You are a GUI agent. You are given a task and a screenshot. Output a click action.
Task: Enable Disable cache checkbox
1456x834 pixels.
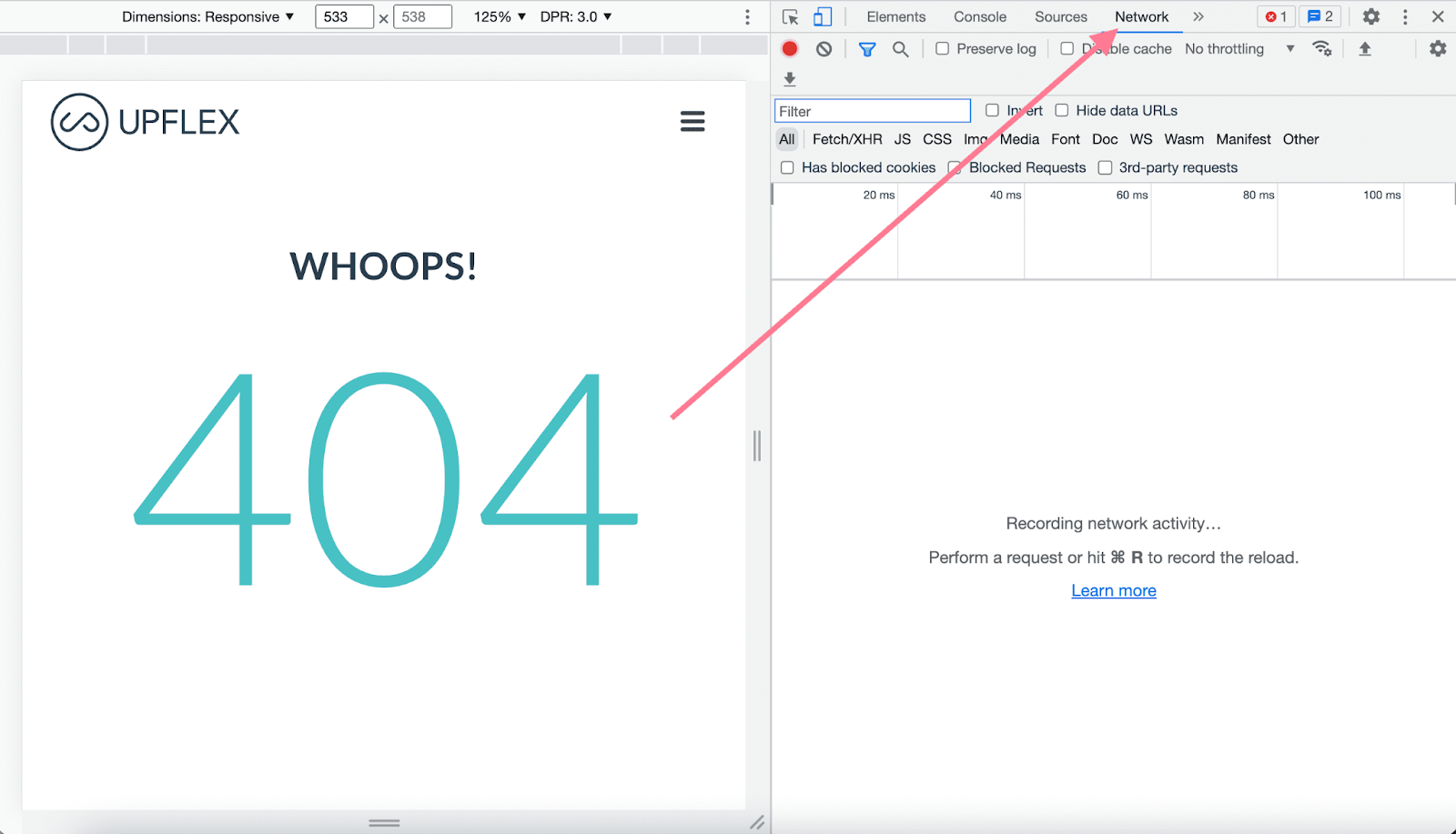pyautogui.click(x=1067, y=49)
